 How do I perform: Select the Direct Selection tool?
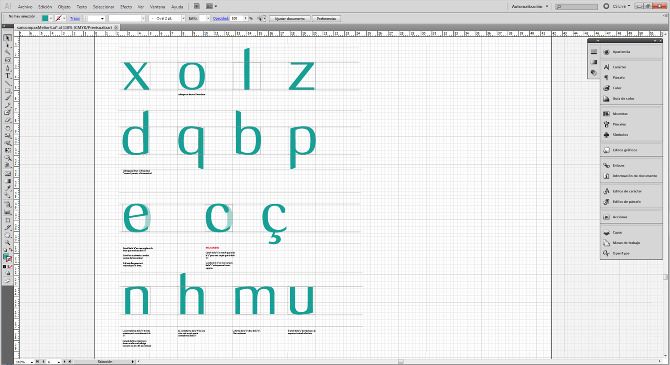pyautogui.click(x=7, y=45)
